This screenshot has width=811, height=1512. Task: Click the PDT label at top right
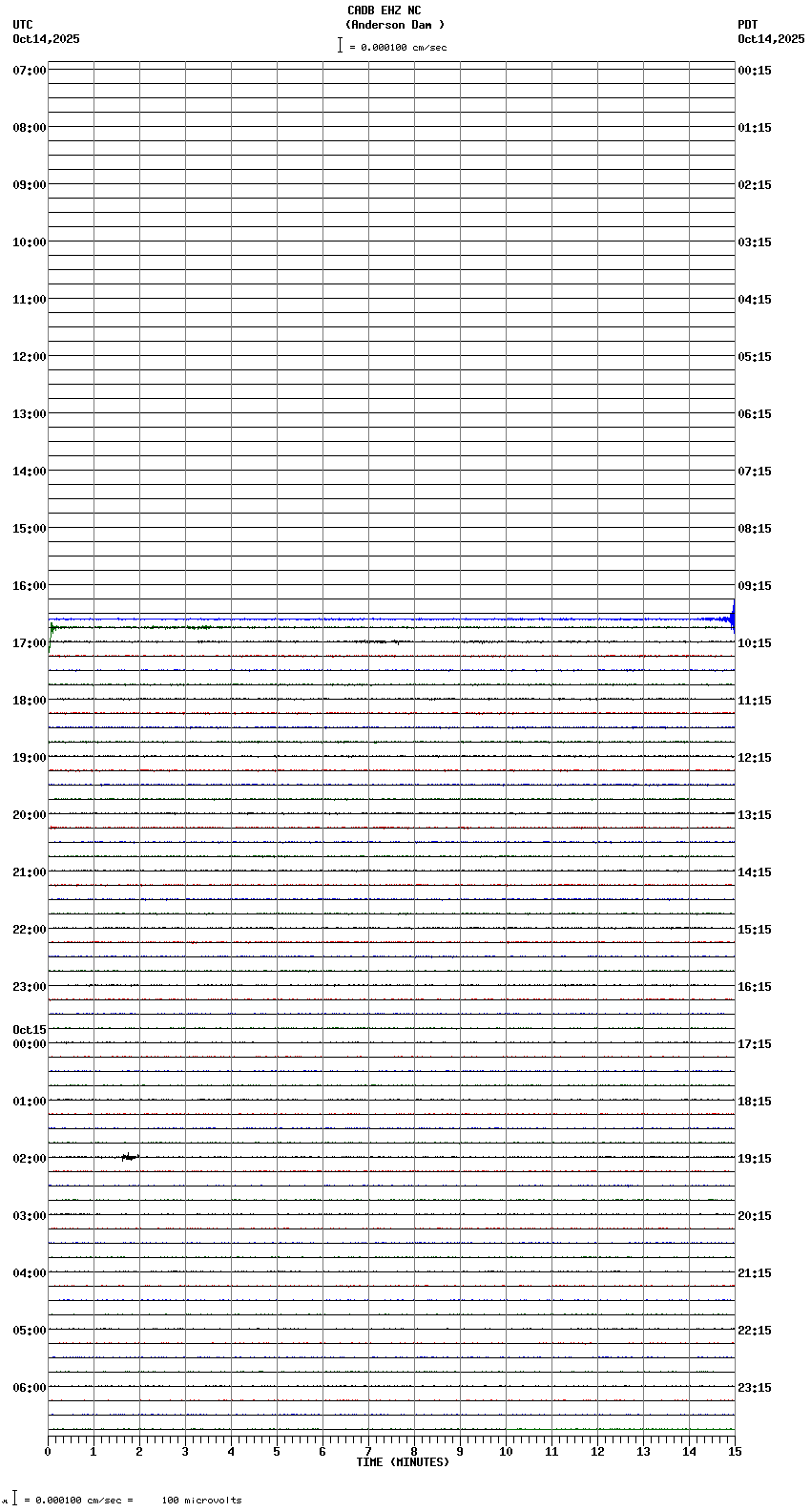click(748, 25)
